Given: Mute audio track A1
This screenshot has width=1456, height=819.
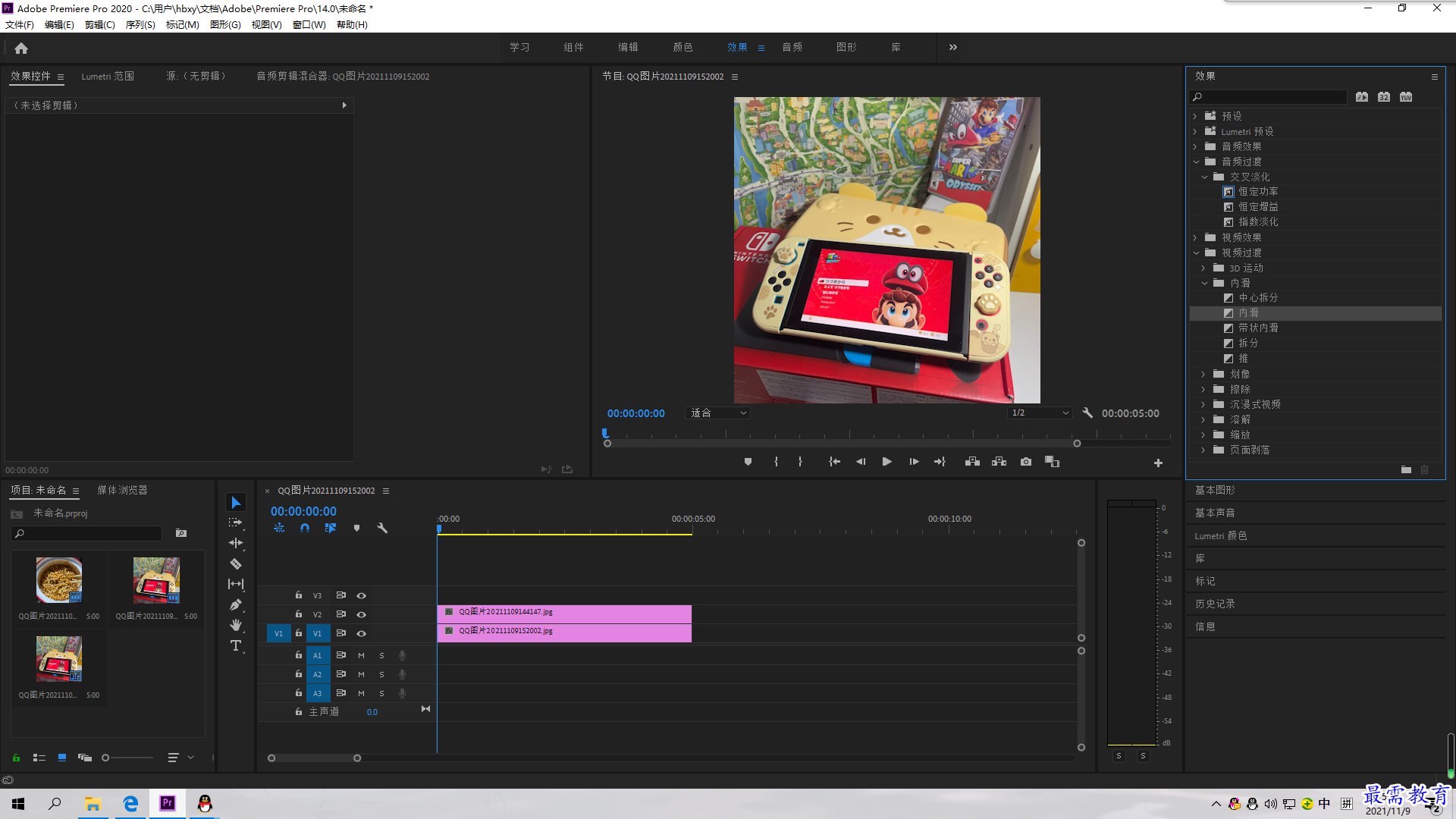Looking at the screenshot, I should click(361, 655).
